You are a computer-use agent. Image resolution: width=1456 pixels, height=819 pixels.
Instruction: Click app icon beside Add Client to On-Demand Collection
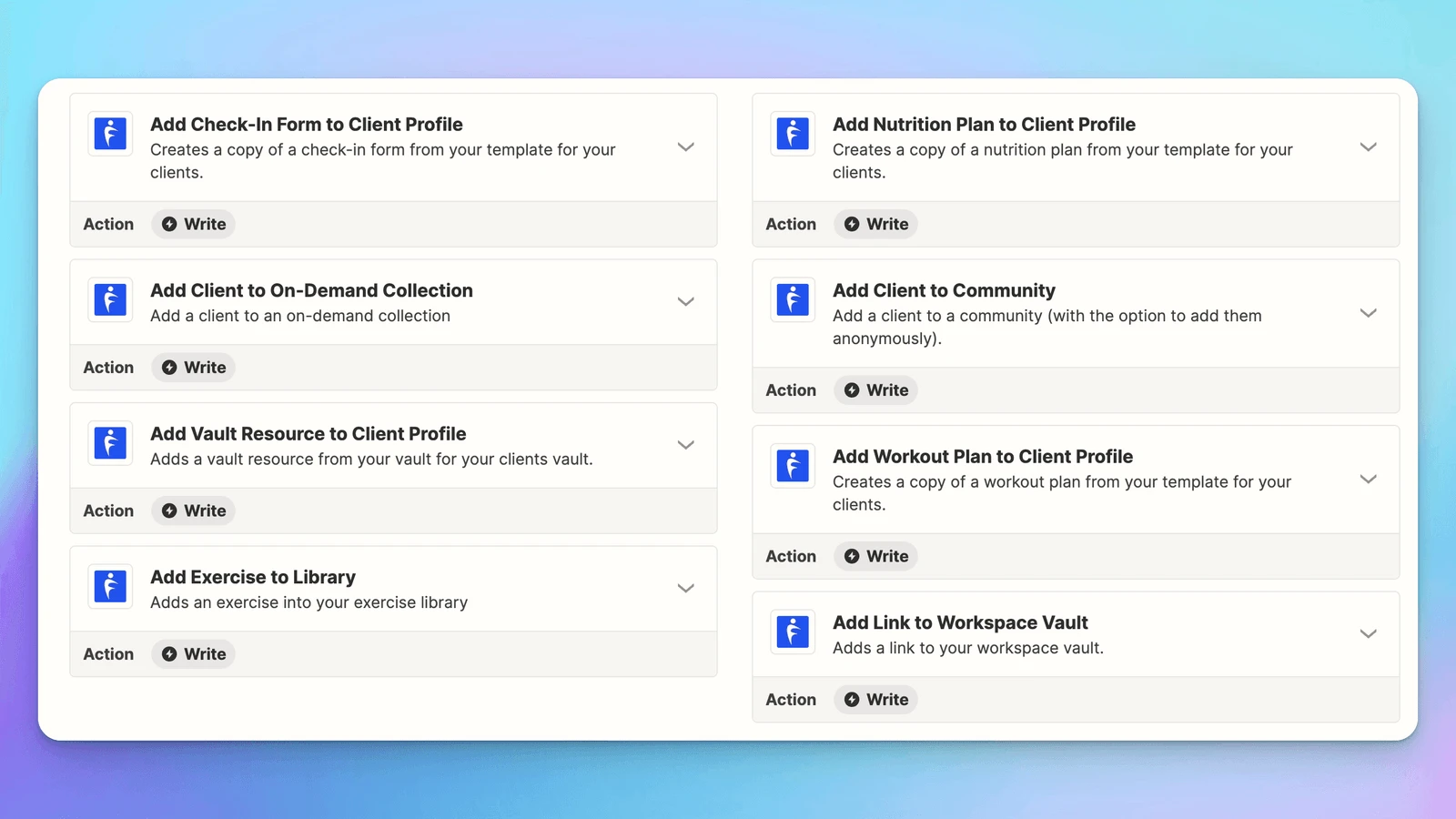pos(110,299)
